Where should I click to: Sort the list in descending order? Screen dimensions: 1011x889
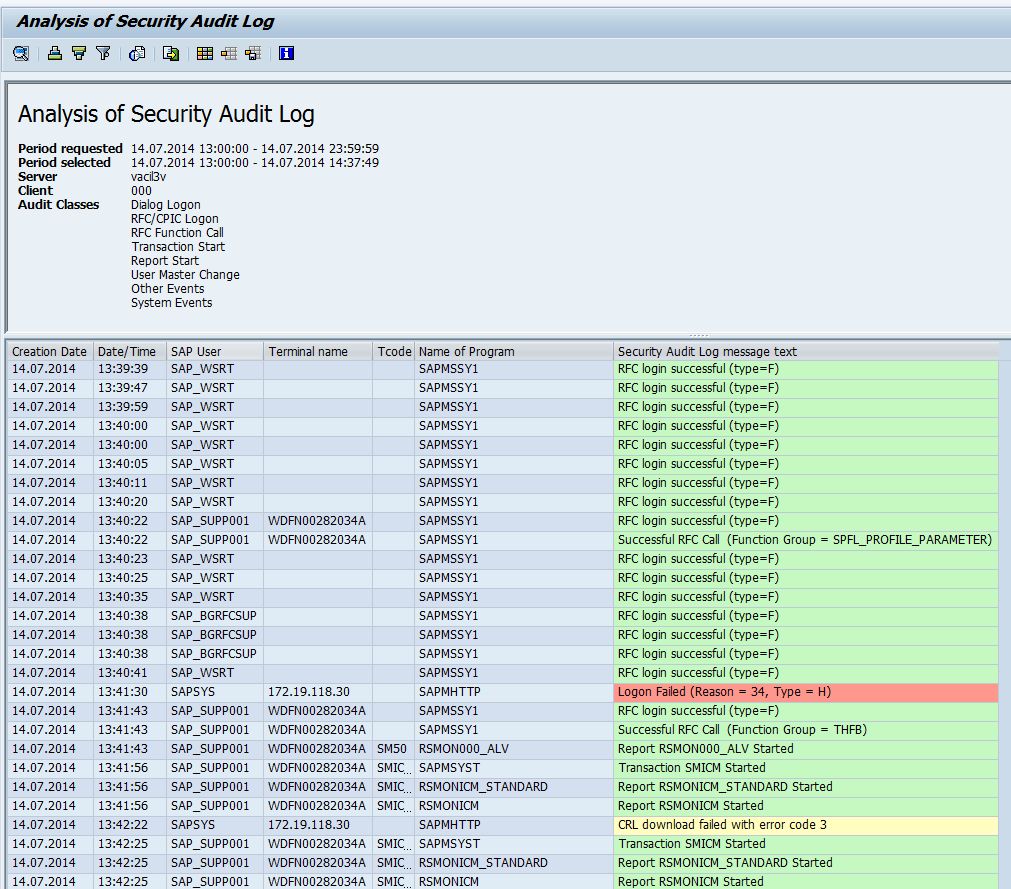pyautogui.click(x=79, y=54)
